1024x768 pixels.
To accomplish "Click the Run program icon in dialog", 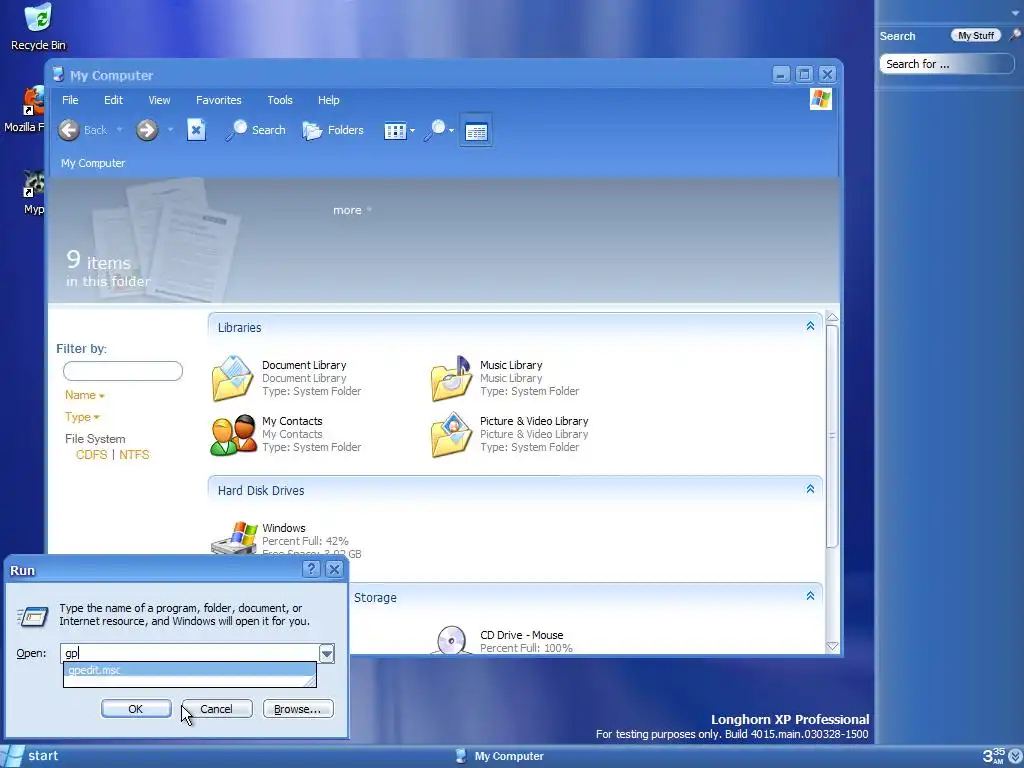I will pos(33,616).
